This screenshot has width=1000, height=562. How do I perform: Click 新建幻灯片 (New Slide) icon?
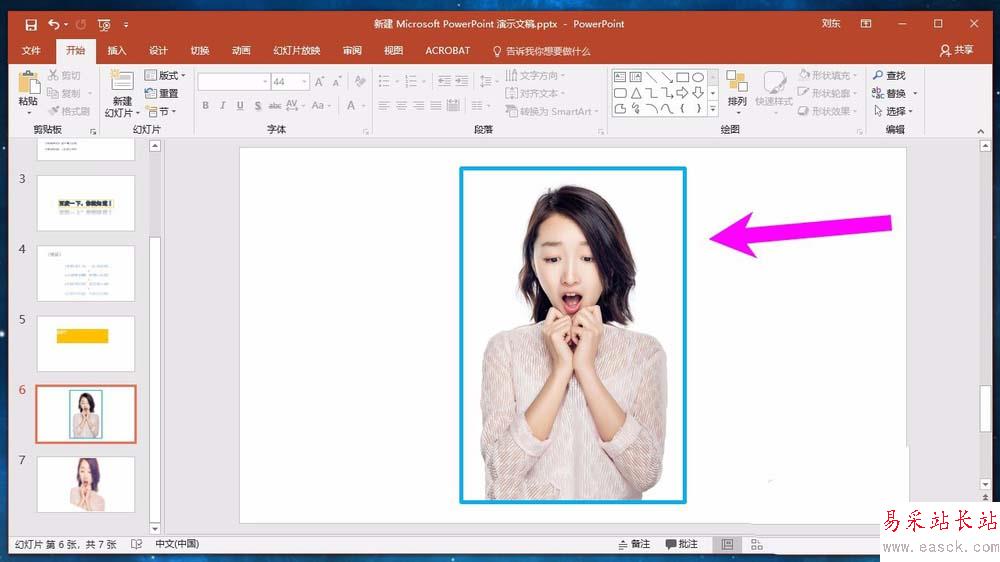(x=121, y=82)
